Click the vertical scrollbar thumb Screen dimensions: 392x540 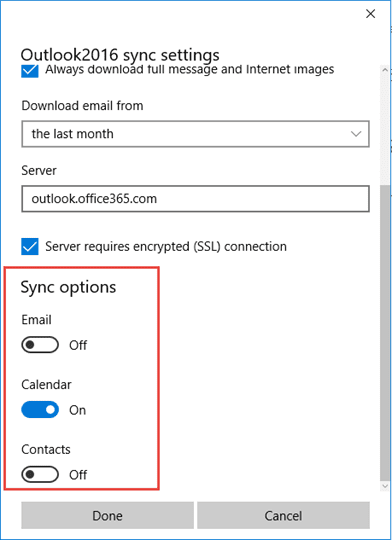click(385, 332)
